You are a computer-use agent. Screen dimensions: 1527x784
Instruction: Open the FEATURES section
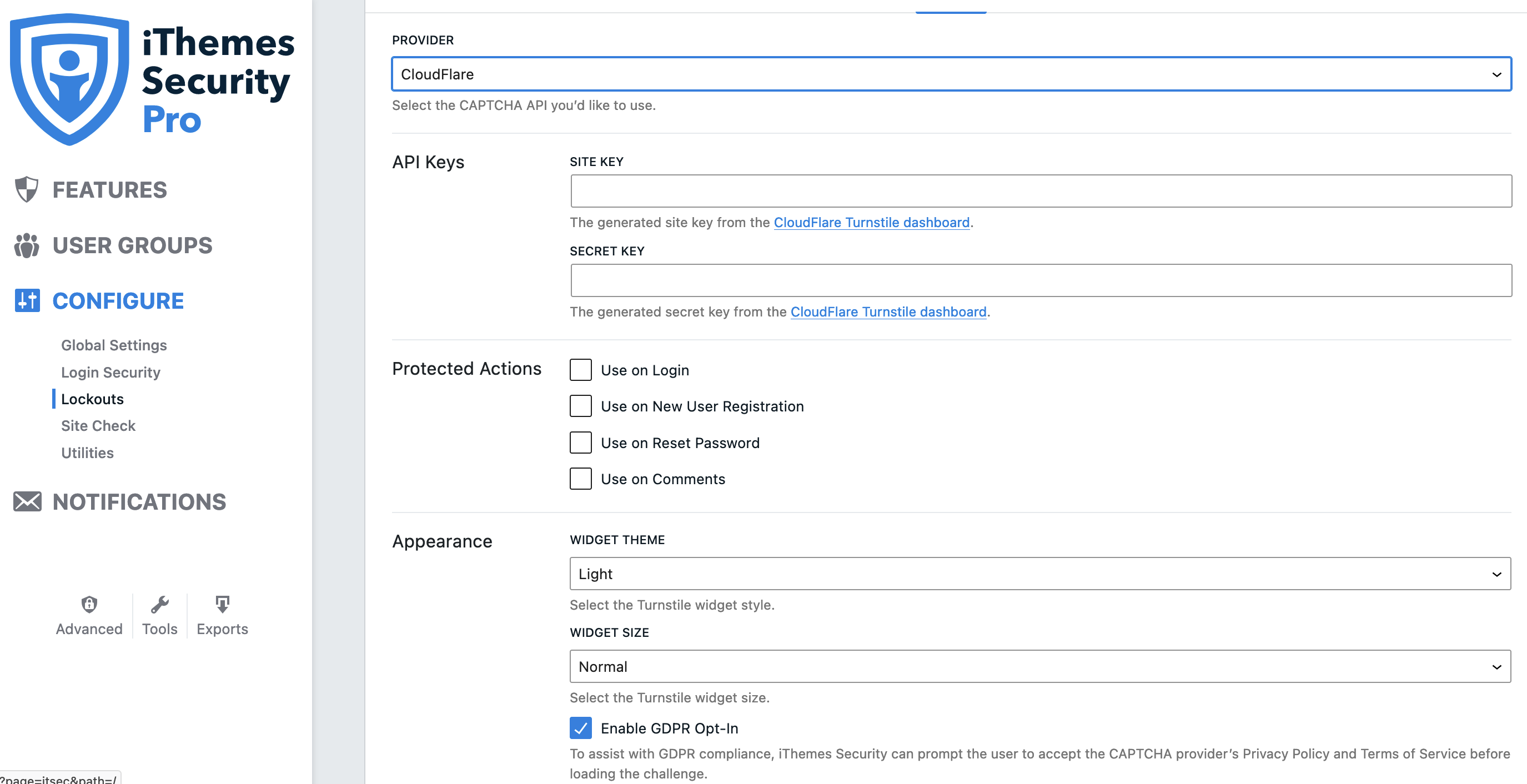click(109, 190)
